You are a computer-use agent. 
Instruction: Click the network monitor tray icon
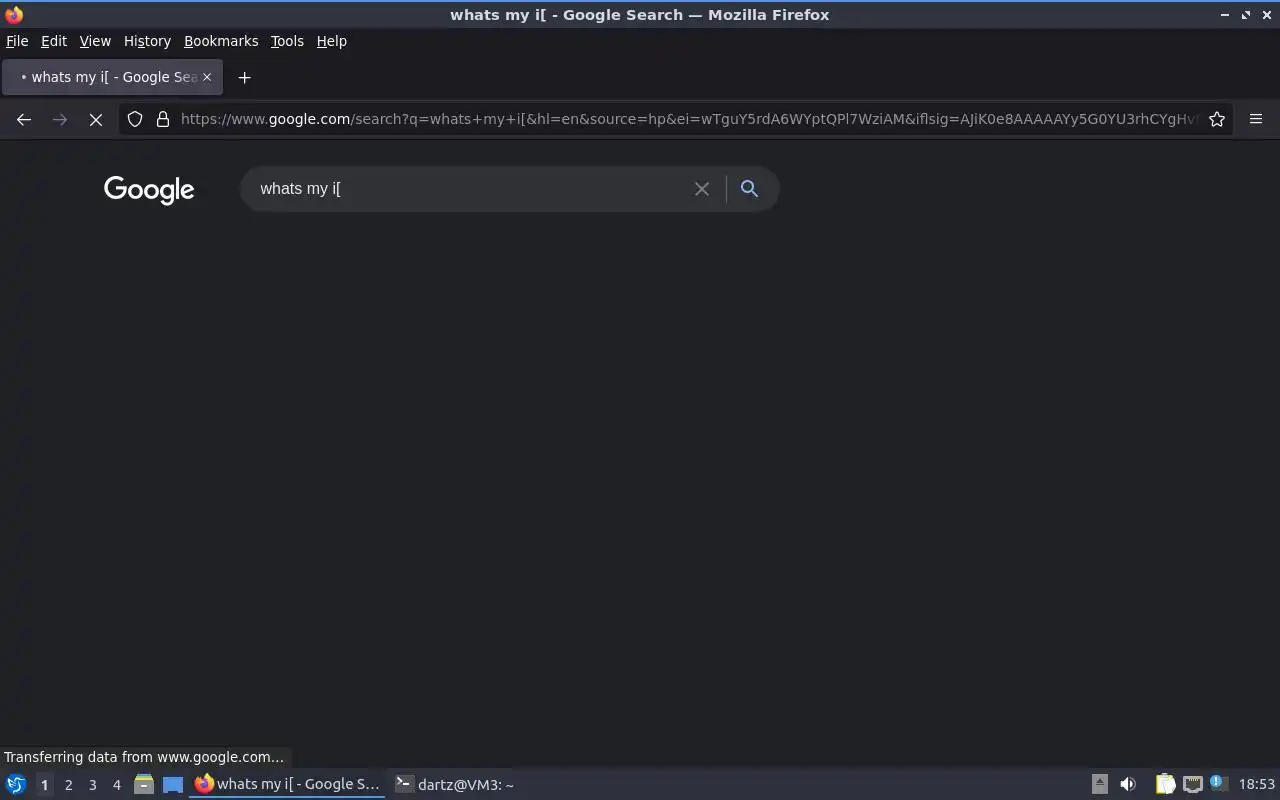[1192, 784]
